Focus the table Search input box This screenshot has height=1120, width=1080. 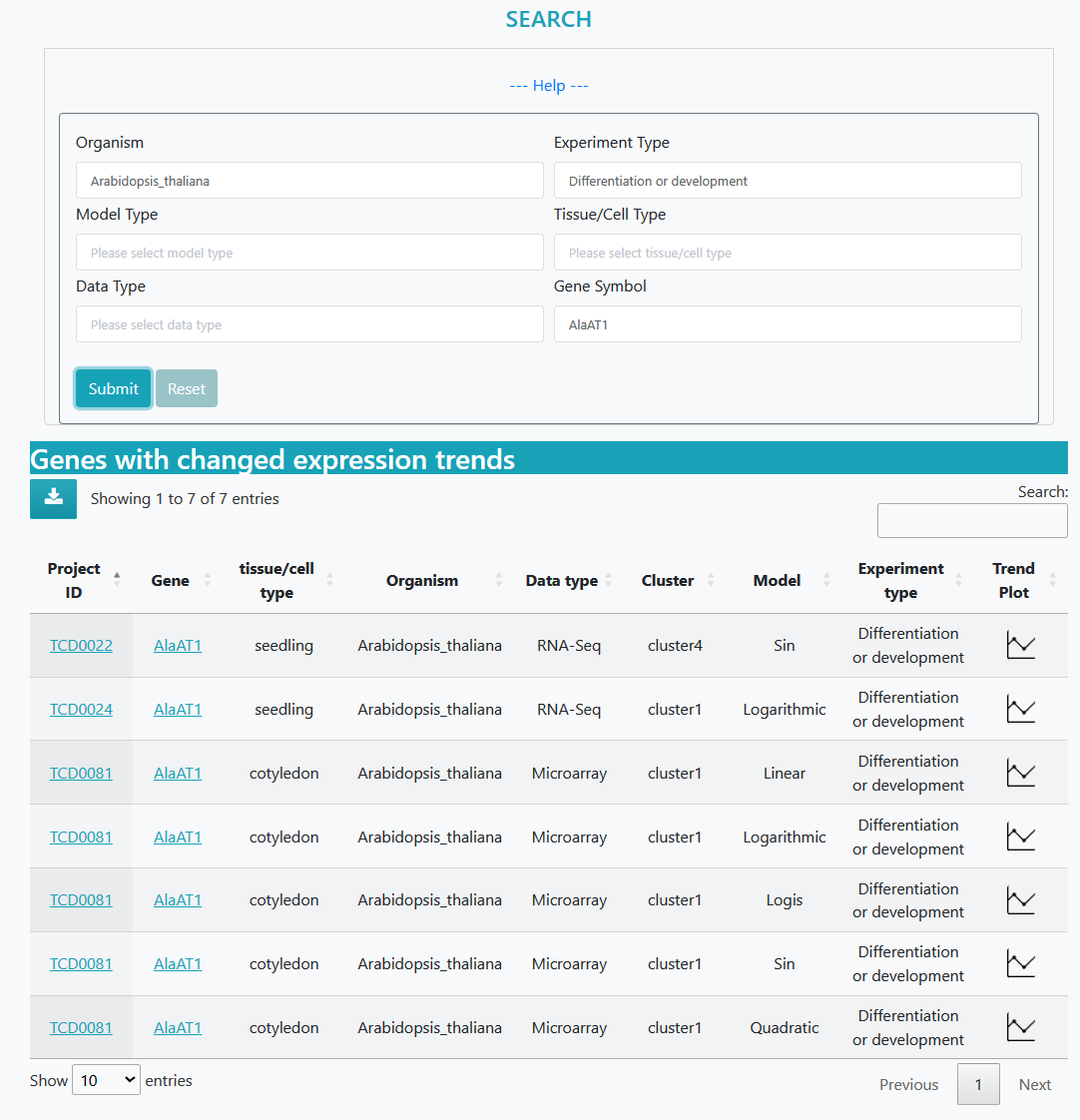[x=971, y=520]
